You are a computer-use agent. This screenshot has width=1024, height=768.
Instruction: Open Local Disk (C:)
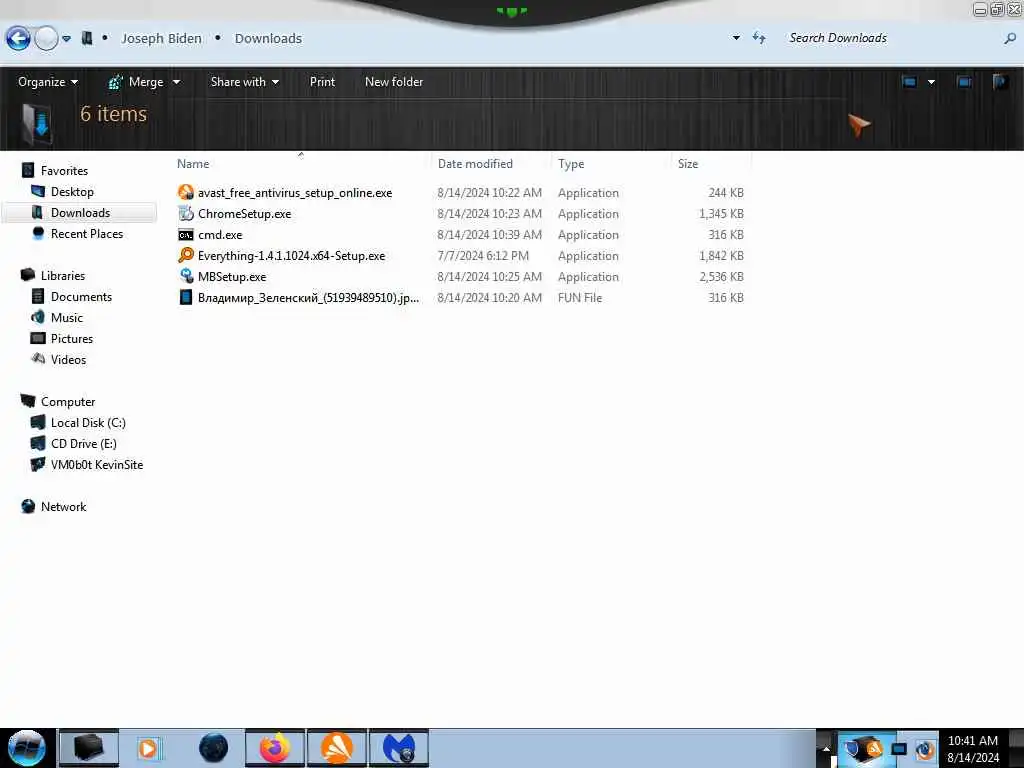(88, 423)
